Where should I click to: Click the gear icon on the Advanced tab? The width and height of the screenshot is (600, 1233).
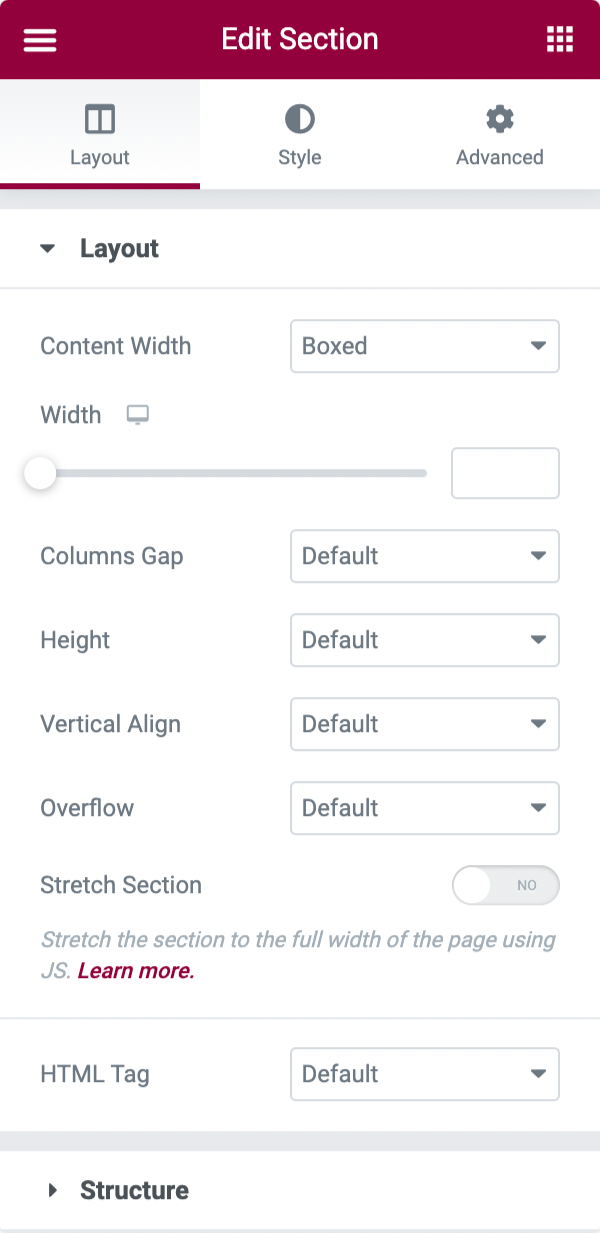pyautogui.click(x=499, y=117)
